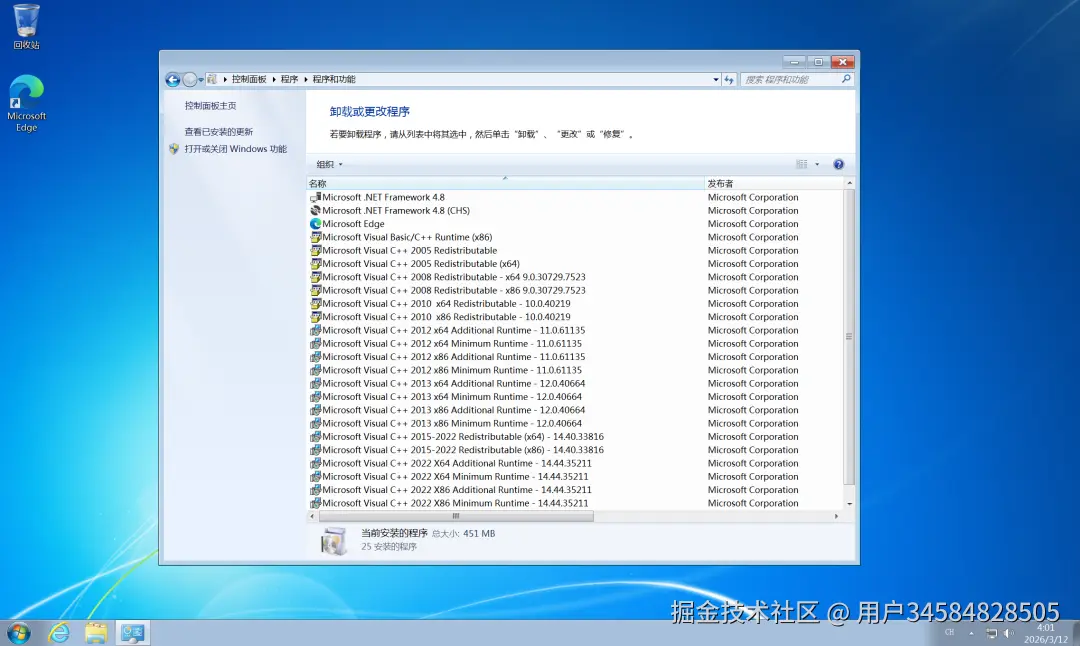Viewport: 1080px width, 646px height.
Task: Select the Microsoft Edge desktop shortcut
Action: click(x=26, y=103)
